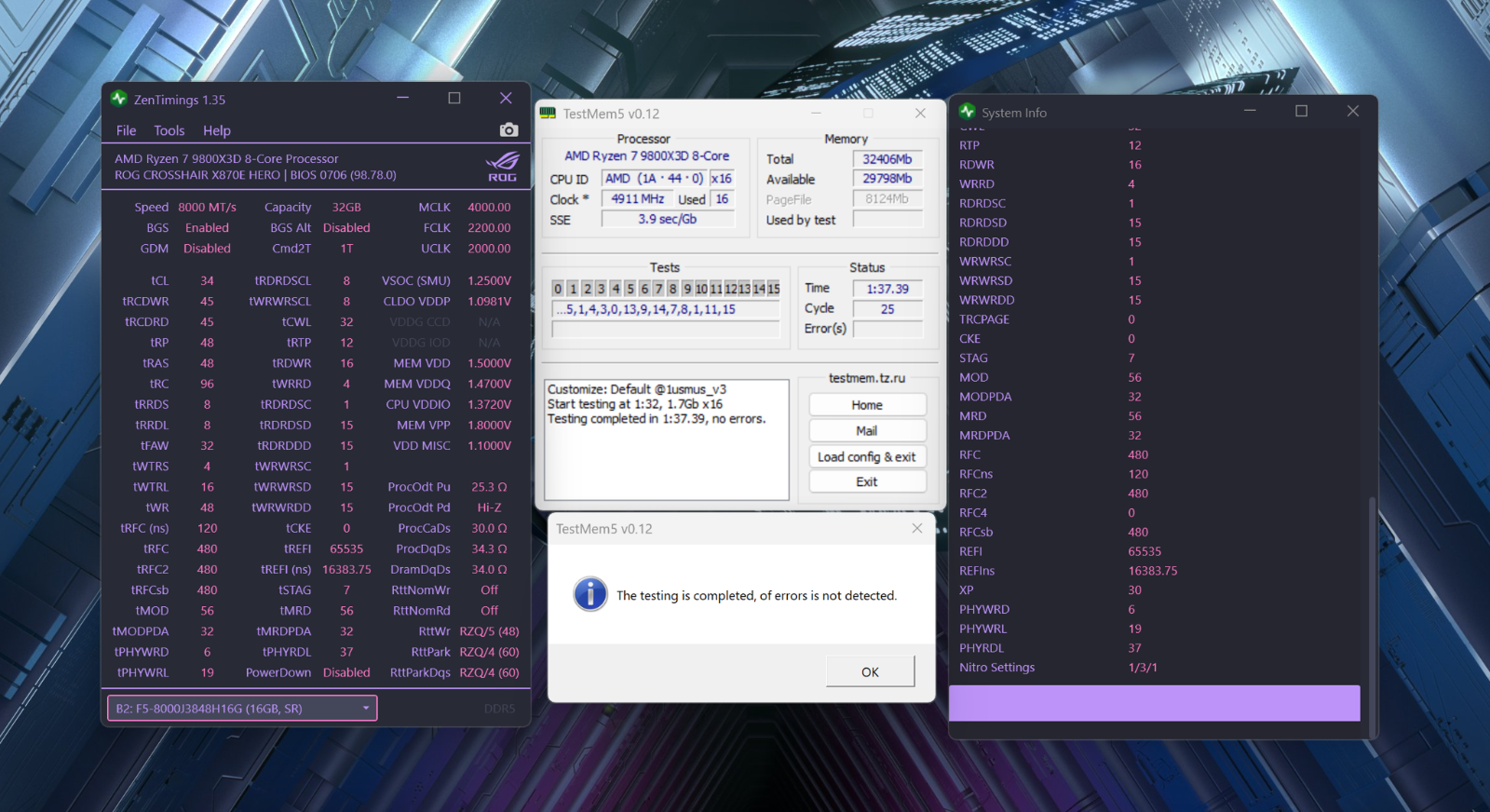The width and height of the screenshot is (1490, 812).
Task: Click the ProcOdt Pd value Hi-Z
Action: 489,507
